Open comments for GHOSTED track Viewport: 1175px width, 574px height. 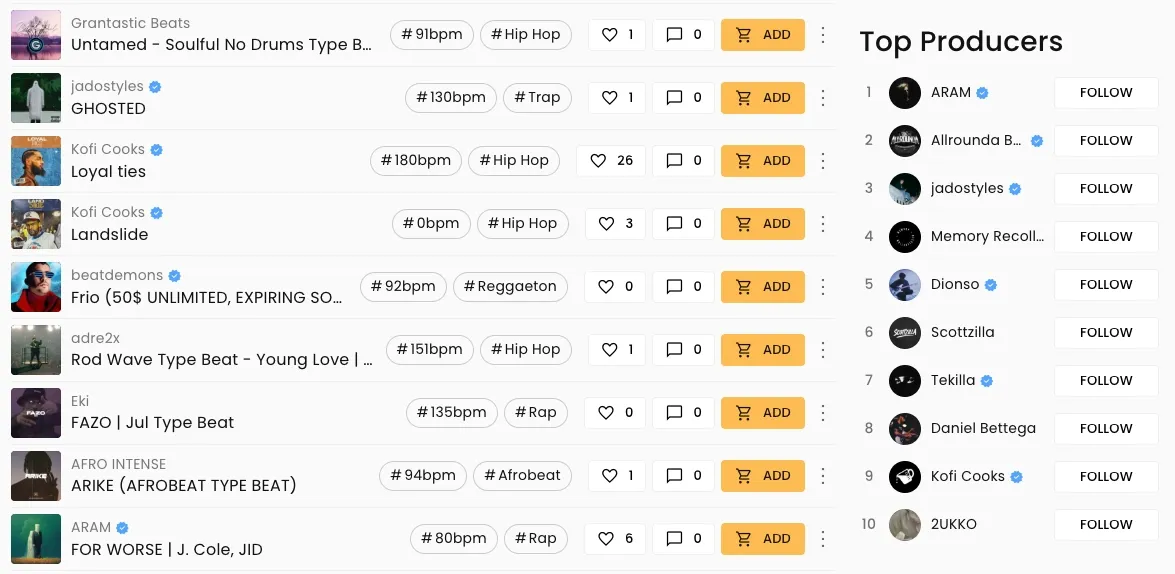[x=683, y=97]
